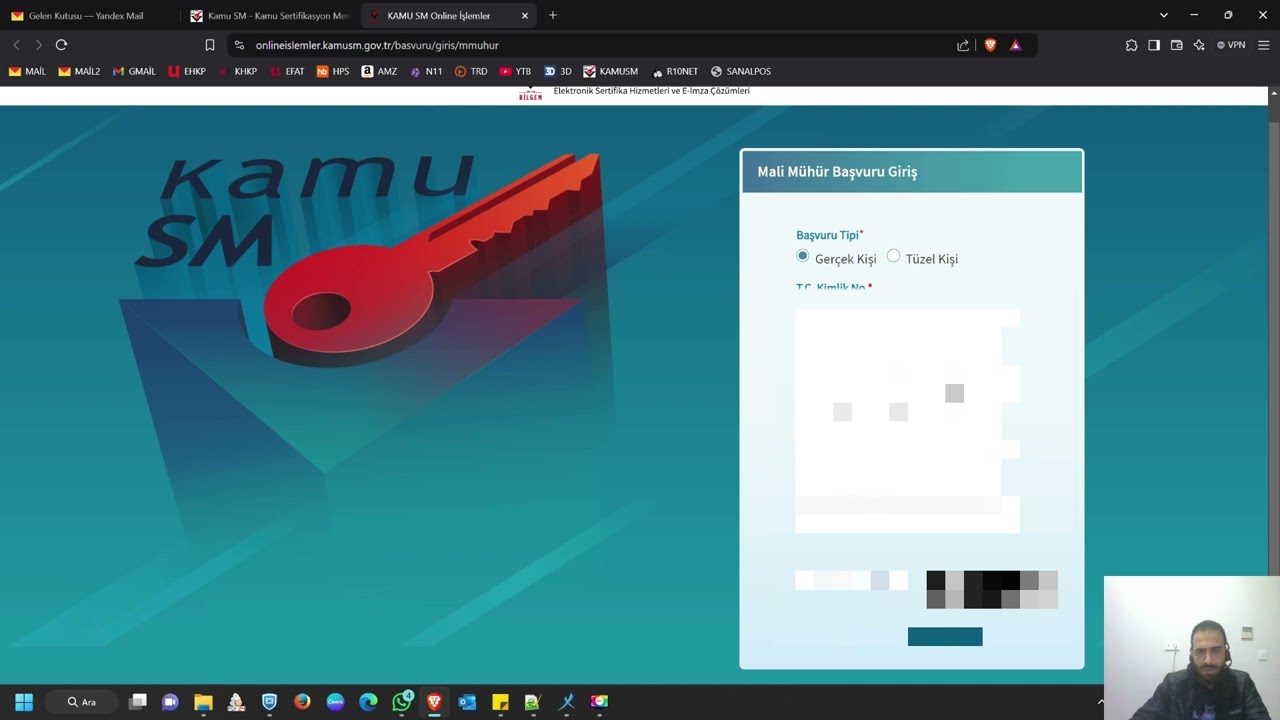
Task: Open a new browser tab
Action: 553,15
